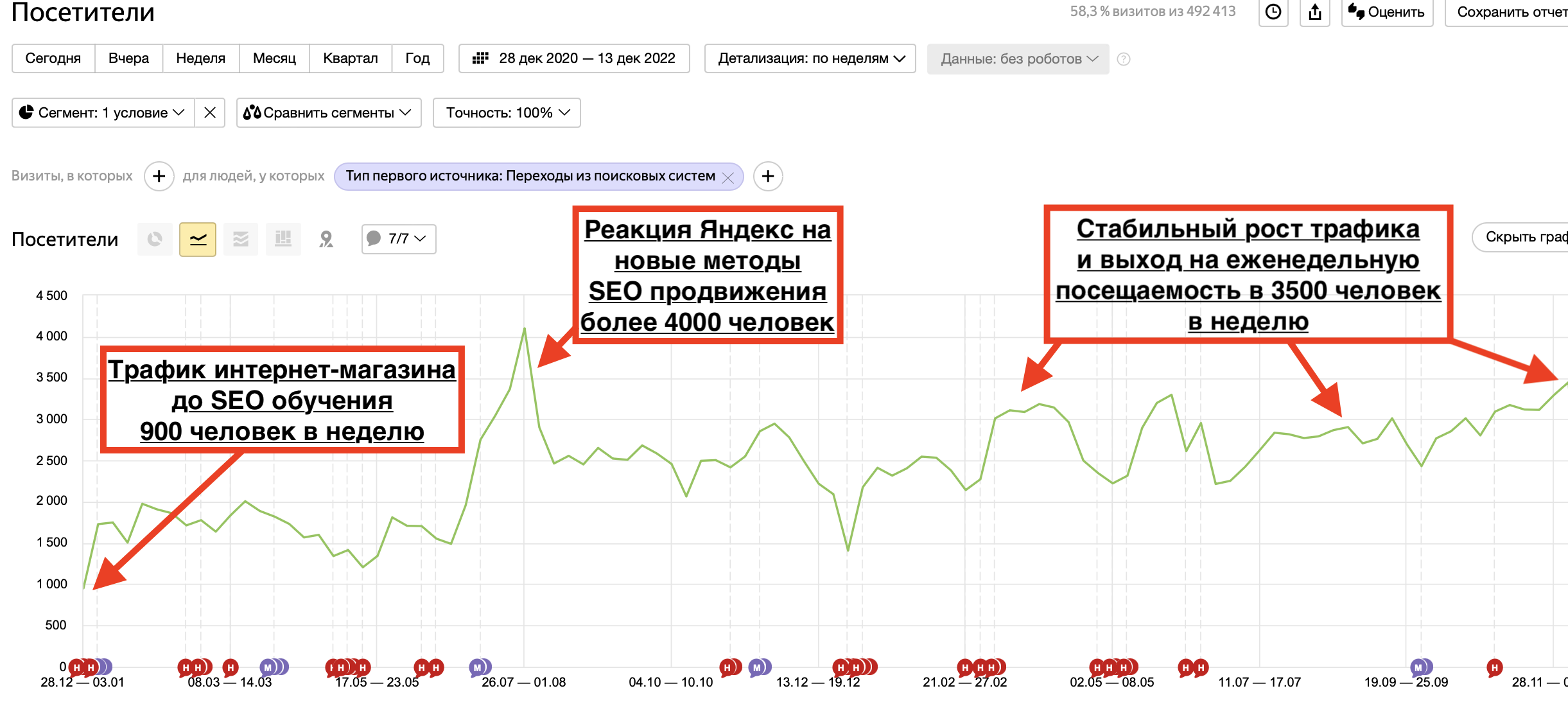The image size is (1568, 711).
Task: Remove the search systems source filter
Action: pos(728,178)
